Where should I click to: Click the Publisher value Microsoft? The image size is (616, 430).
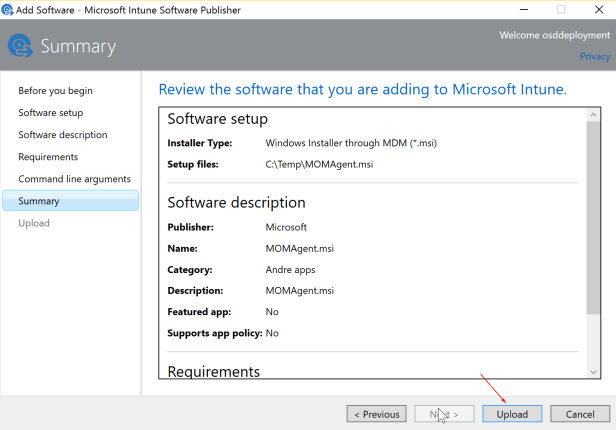(x=286, y=227)
